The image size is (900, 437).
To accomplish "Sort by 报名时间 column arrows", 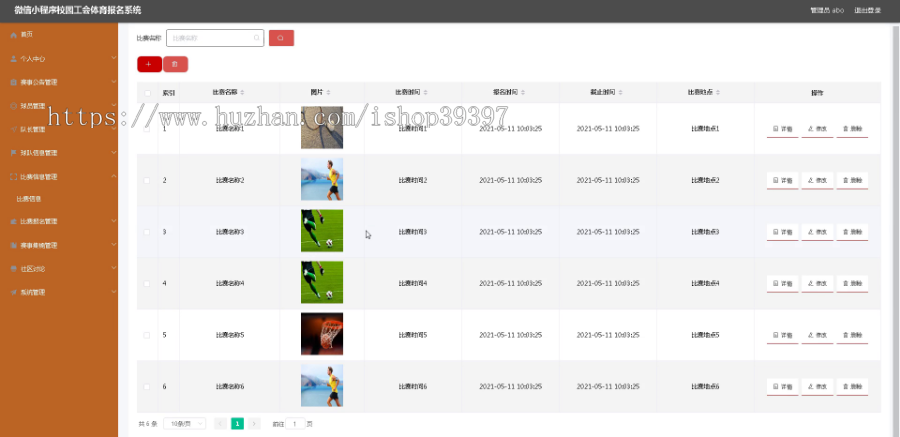I will coord(522,92).
